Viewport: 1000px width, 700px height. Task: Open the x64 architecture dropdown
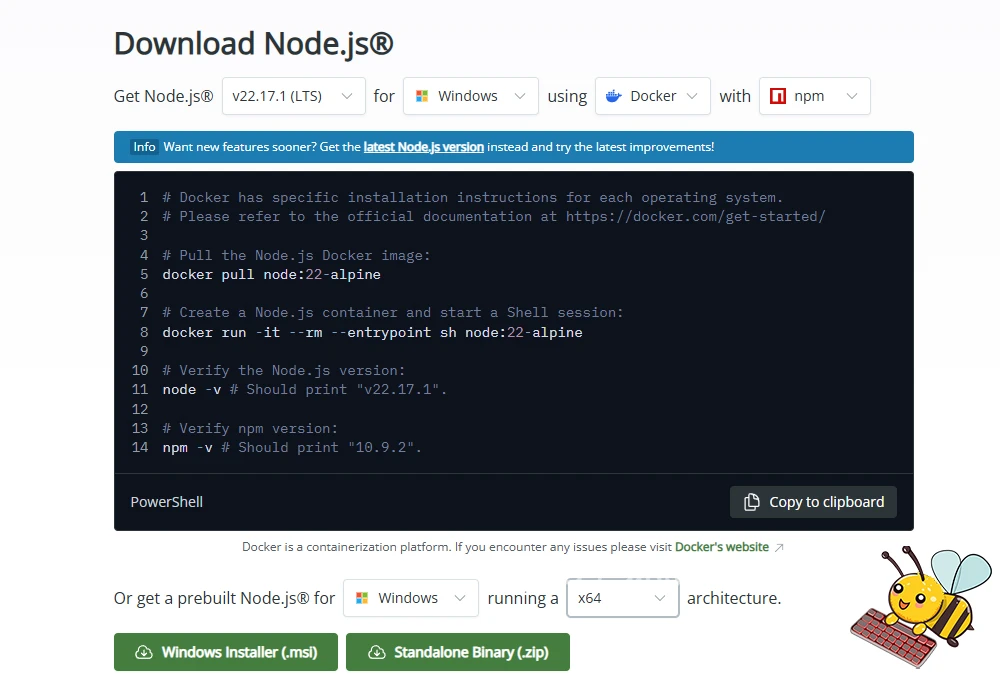pos(622,598)
